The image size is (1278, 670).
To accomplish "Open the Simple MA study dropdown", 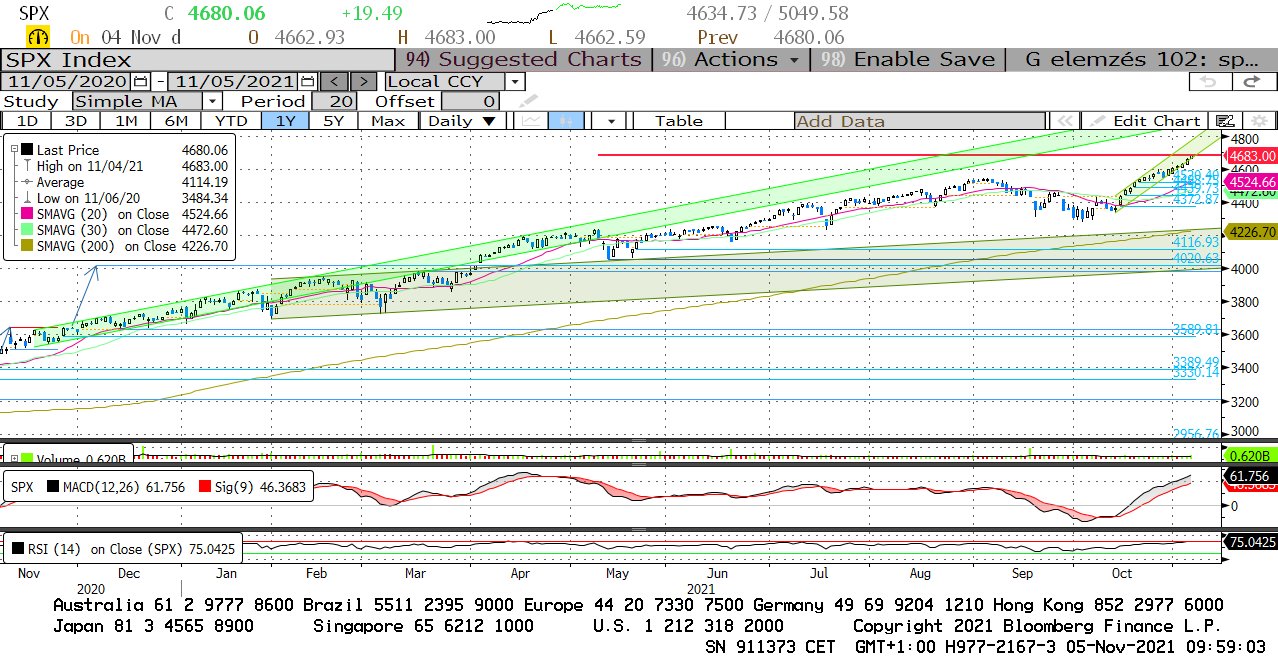I will (212, 101).
